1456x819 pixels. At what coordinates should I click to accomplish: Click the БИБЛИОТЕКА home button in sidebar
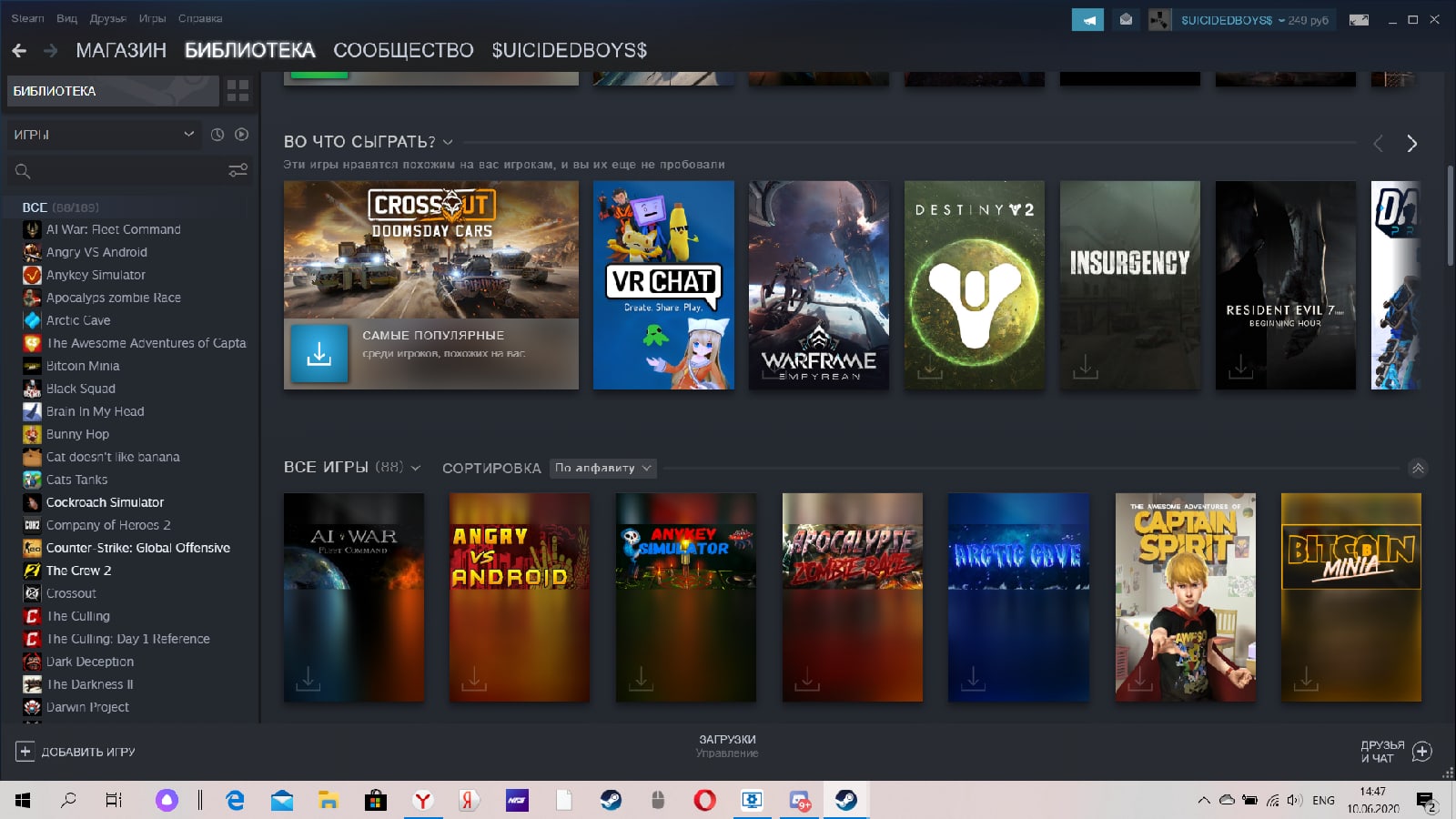113,91
